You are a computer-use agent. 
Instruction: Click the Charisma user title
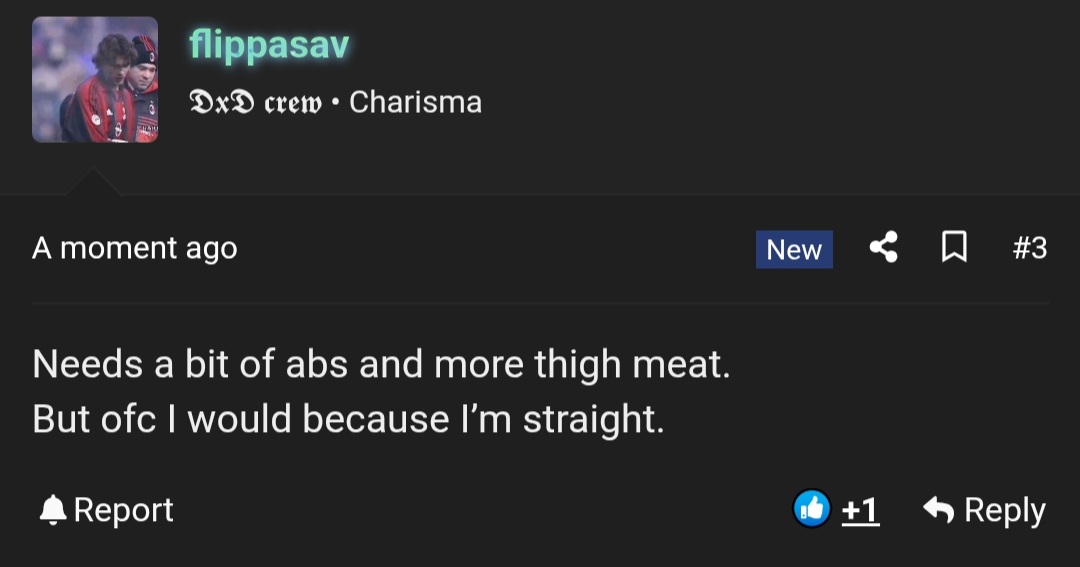click(x=415, y=102)
